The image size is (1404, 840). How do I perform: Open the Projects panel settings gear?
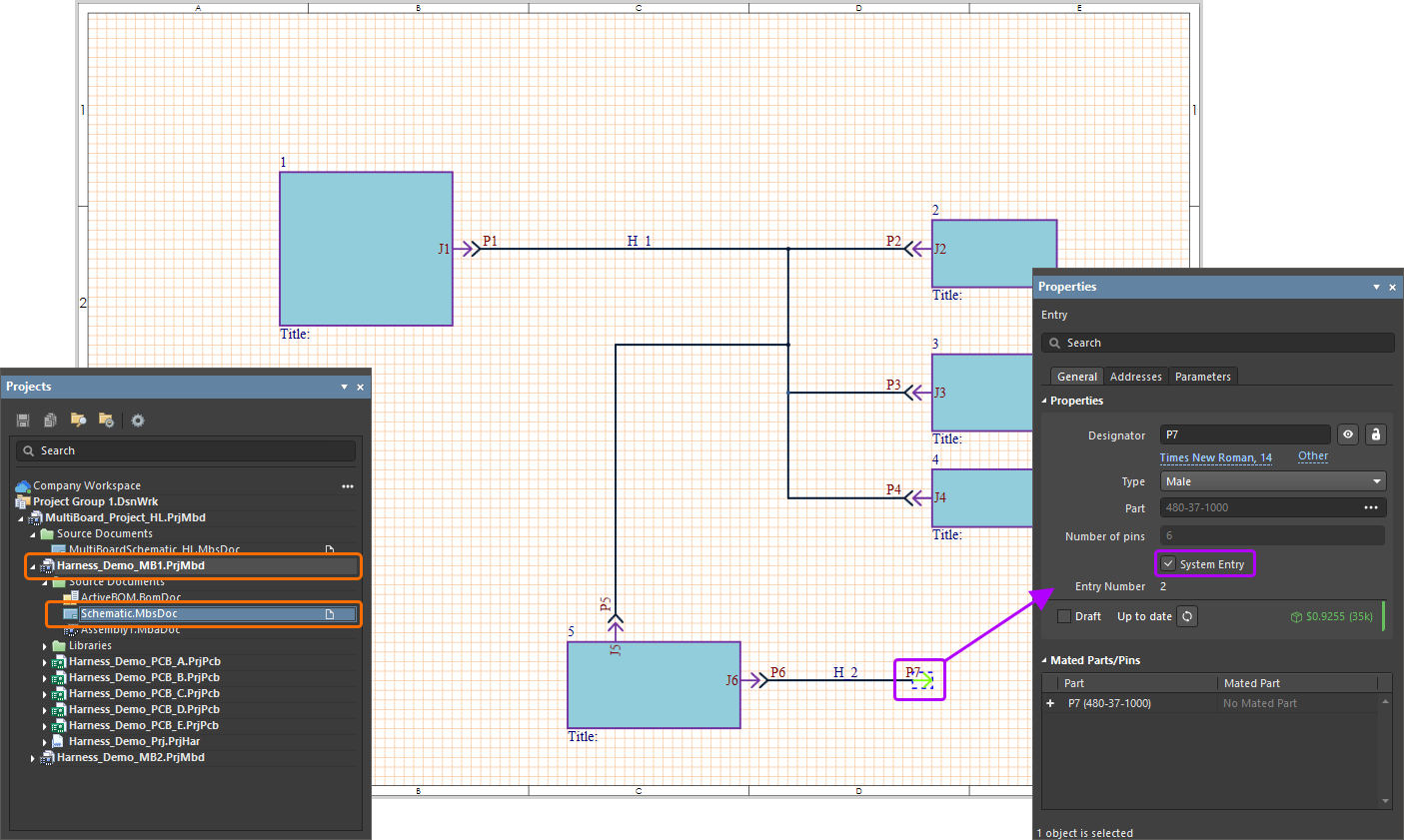coord(138,420)
